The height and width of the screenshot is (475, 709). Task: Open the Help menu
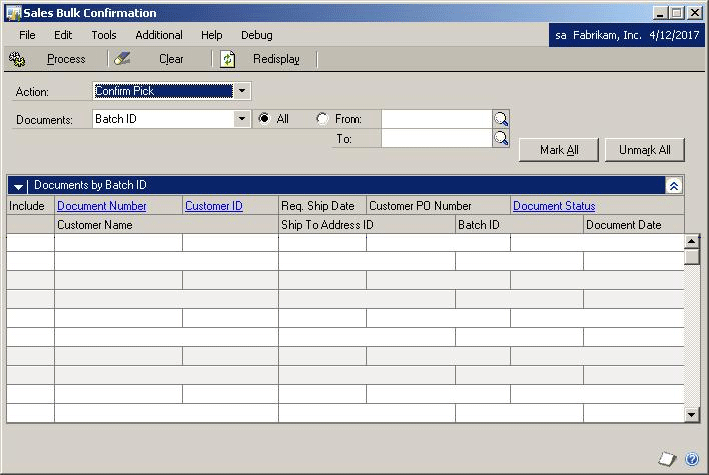click(212, 35)
